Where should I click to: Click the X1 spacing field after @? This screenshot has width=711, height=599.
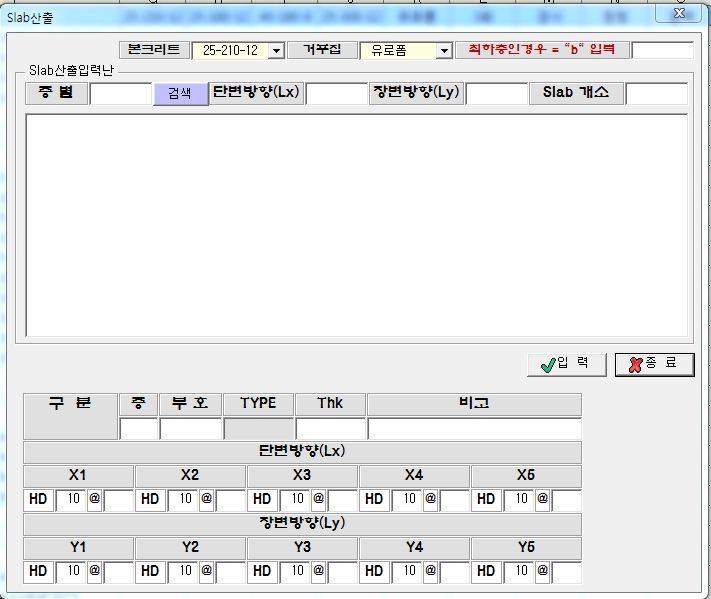pyautogui.click(x=119, y=500)
